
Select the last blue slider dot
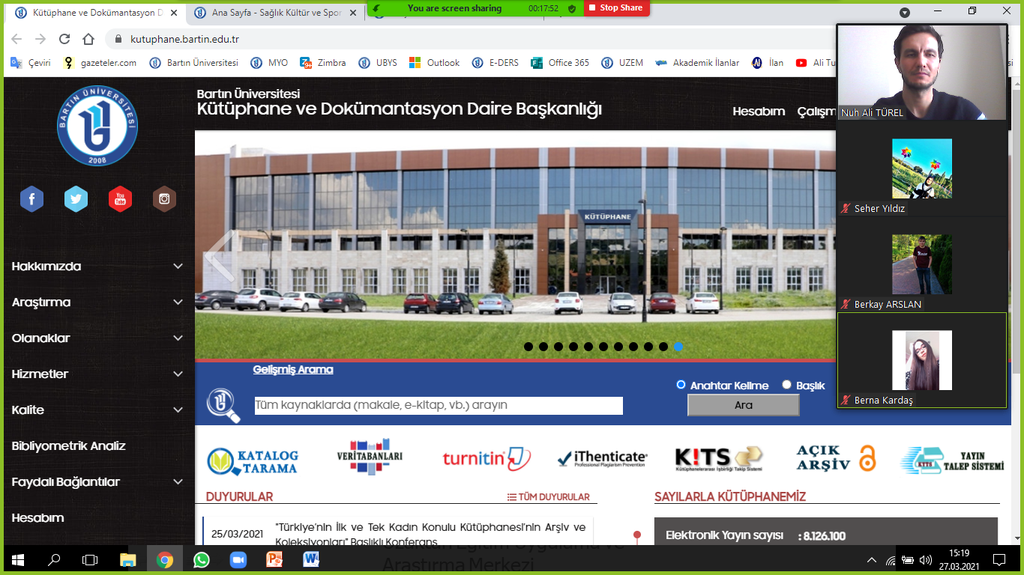679,347
